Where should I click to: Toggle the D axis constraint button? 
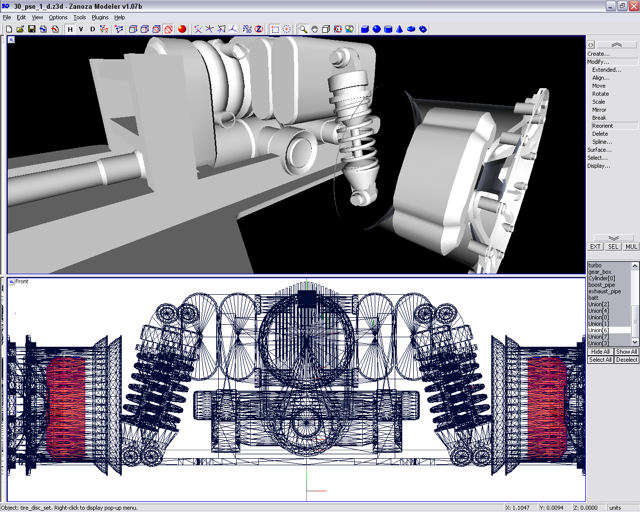(x=93, y=29)
